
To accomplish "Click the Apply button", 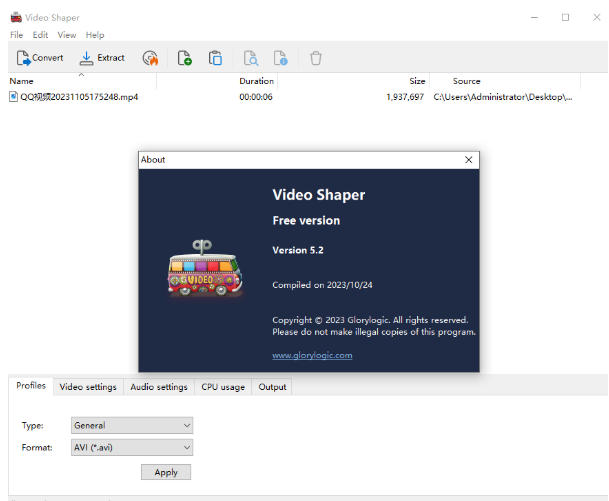I will point(166,472).
